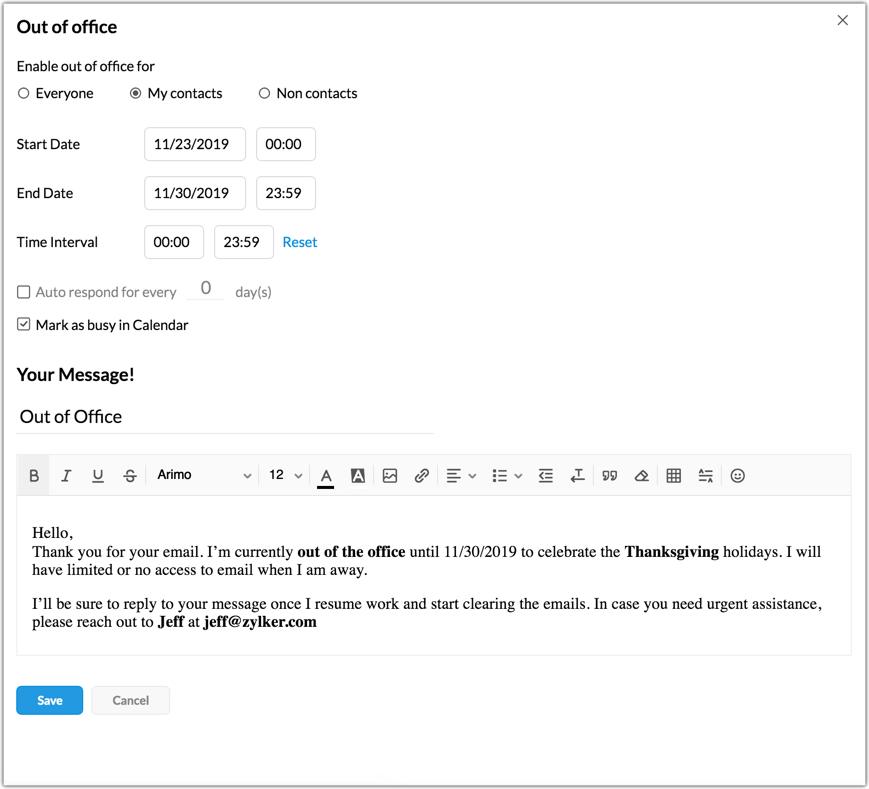Click Reset next to Time Interval
This screenshot has width=869, height=789.
(x=299, y=242)
